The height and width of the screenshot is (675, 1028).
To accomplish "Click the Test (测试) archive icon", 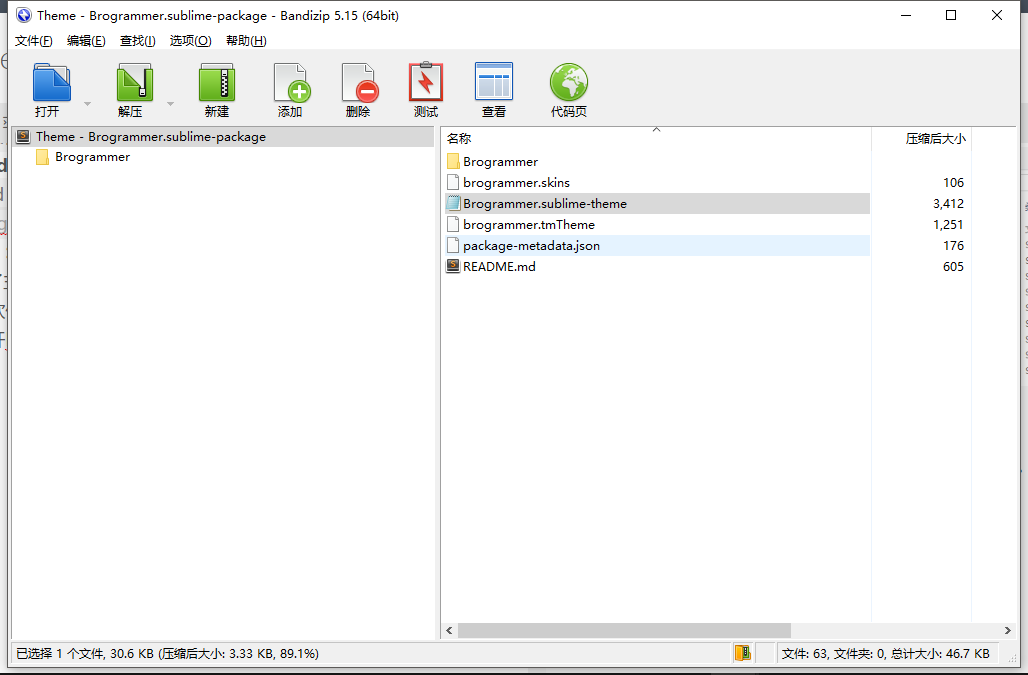I will pos(426,81).
